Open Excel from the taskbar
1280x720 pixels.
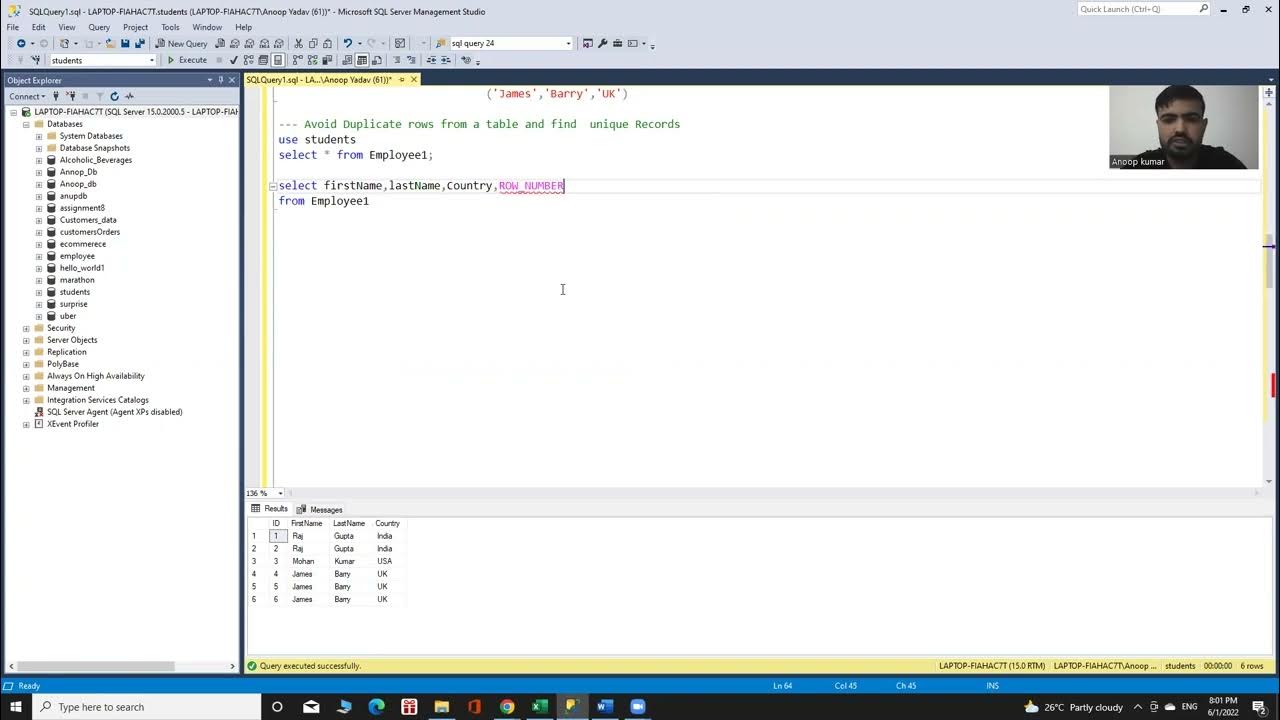tap(539, 707)
